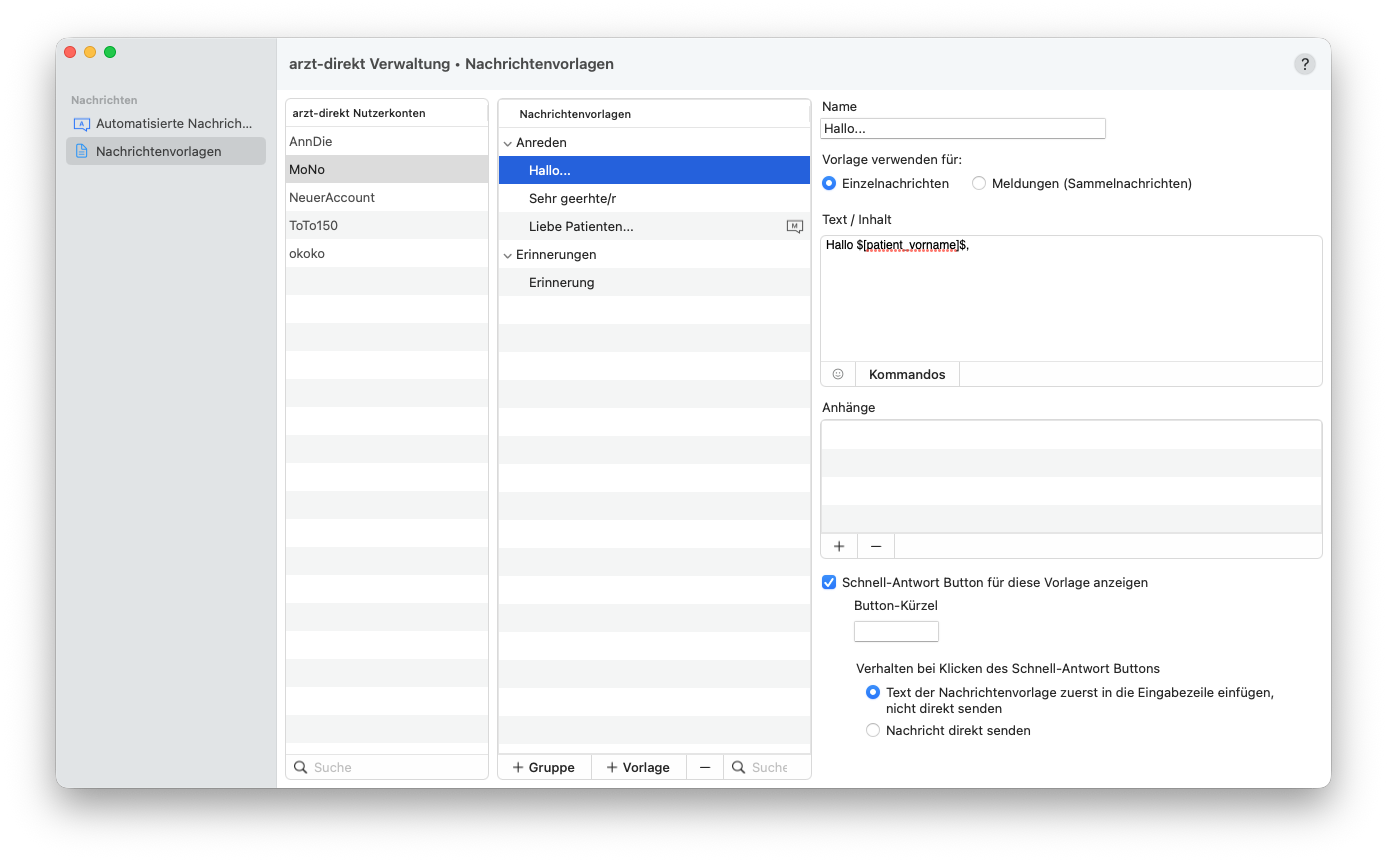Open the emoji picker smiley icon

coord(838,374)
